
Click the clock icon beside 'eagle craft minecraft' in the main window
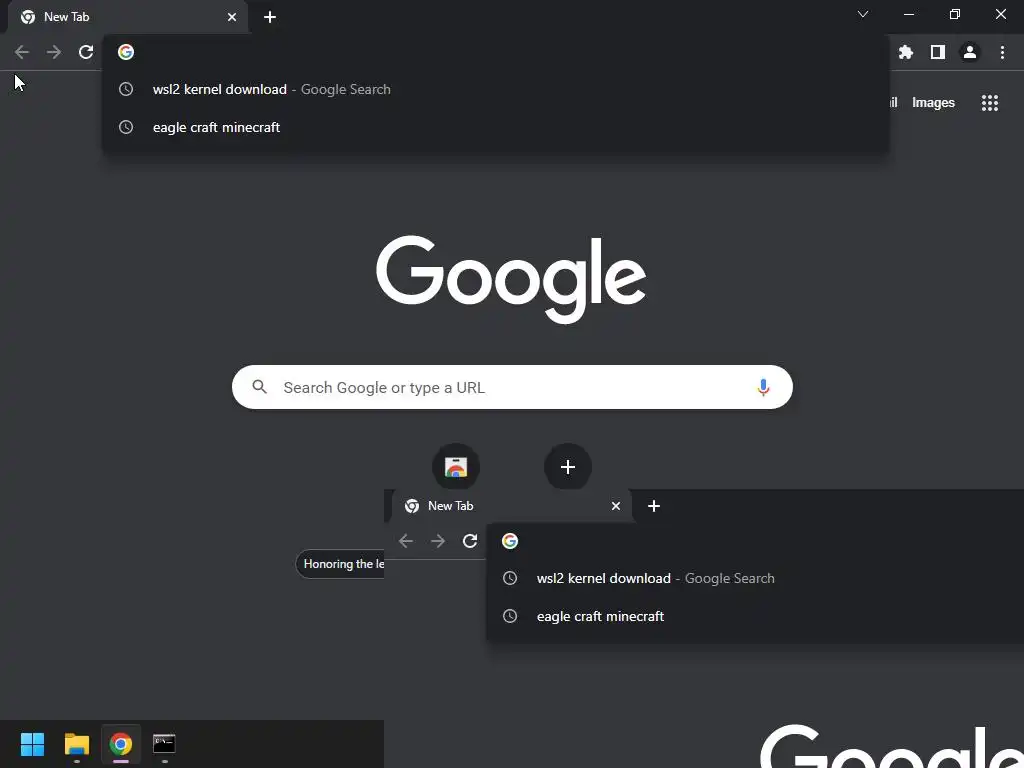[x=126, y=127]
